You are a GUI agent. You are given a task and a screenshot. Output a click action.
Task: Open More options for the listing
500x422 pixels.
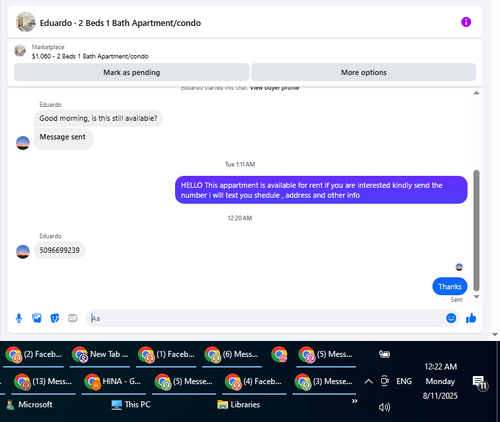(x=363, y=72)
